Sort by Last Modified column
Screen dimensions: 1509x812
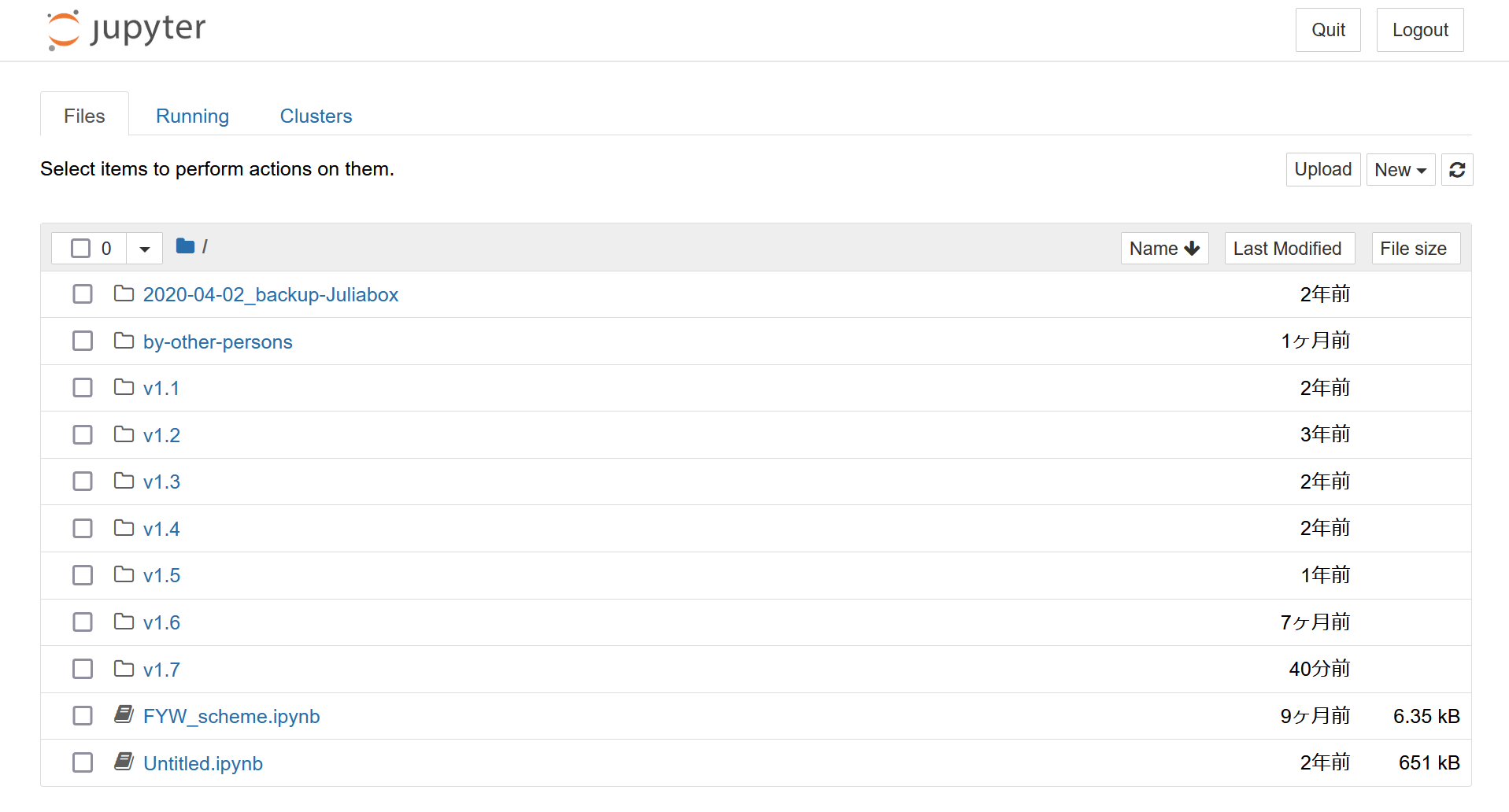1288,249
